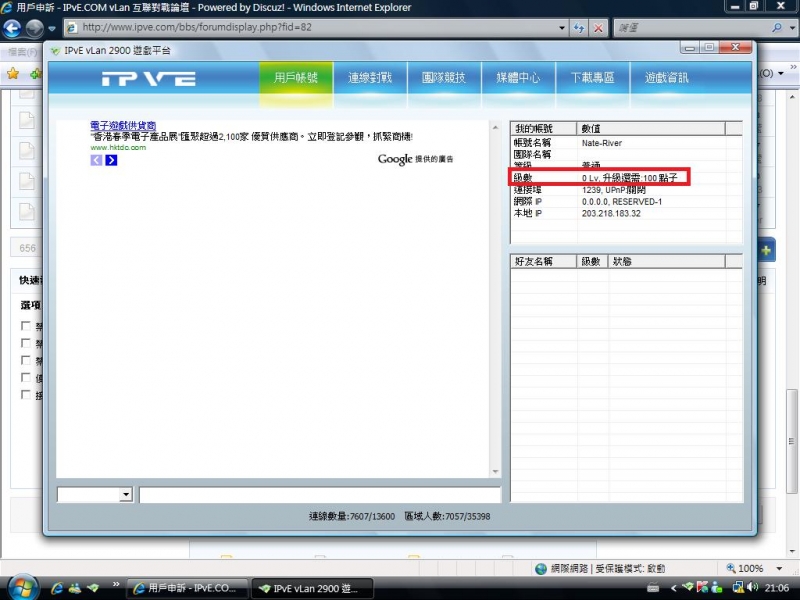Image resolution: width=800 pixels, height=600 pixels.
Task: Open the 用戶帳號 tab in IPvE
Action: coord(296,78)
